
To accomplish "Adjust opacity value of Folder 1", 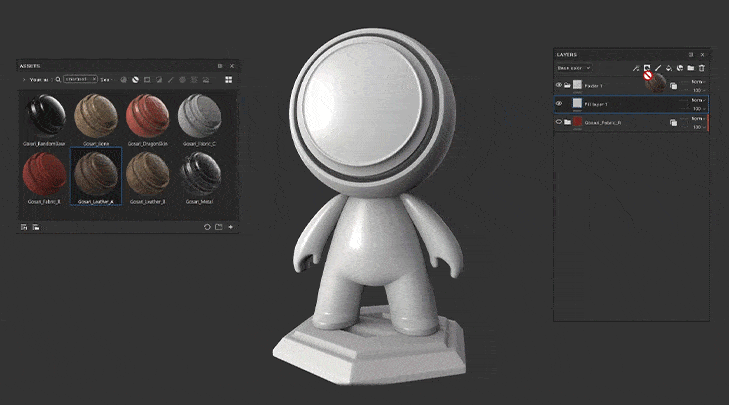I will [698, 90].
